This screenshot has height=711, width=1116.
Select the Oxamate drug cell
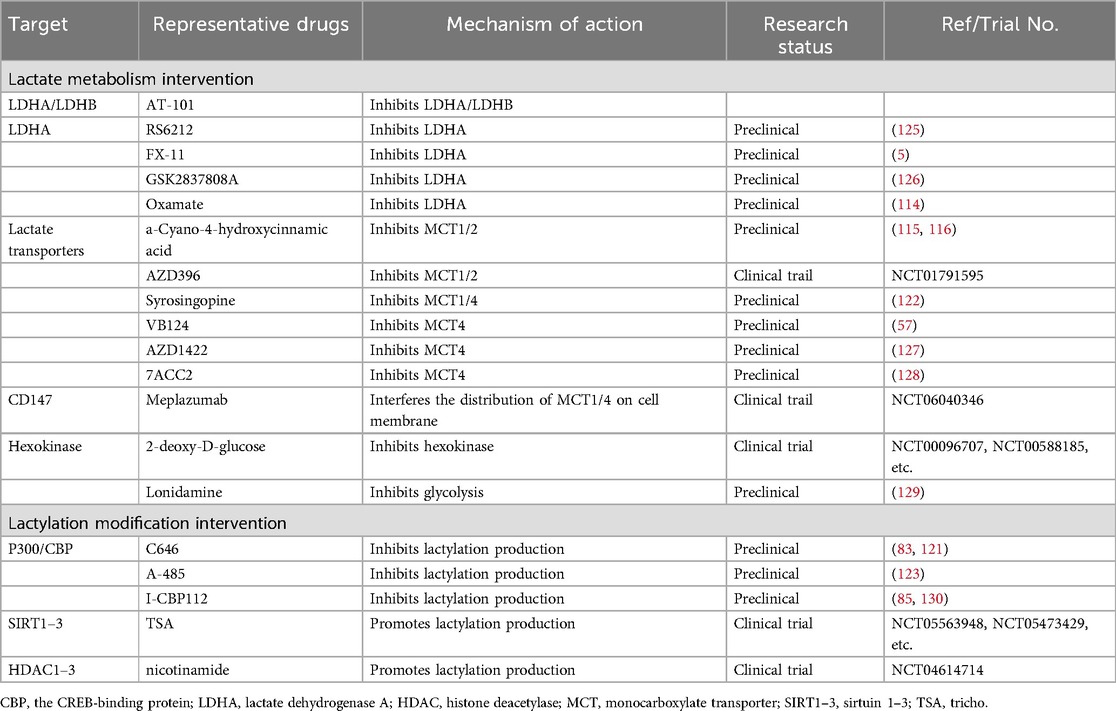251,204
